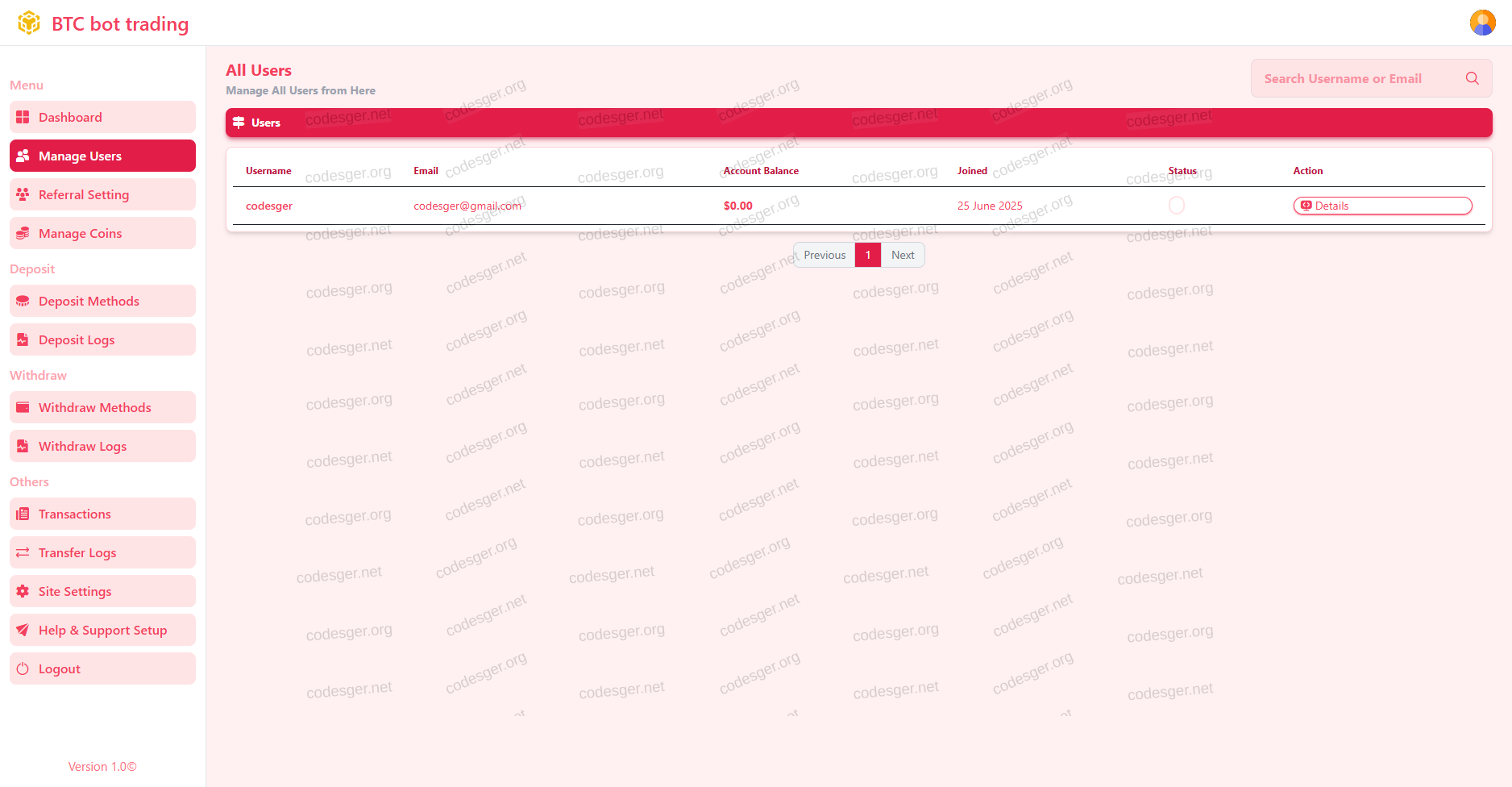This screenshot has width=1512, height=787.
Task: Click the search magnifier icon
Action: [1472, 78]
